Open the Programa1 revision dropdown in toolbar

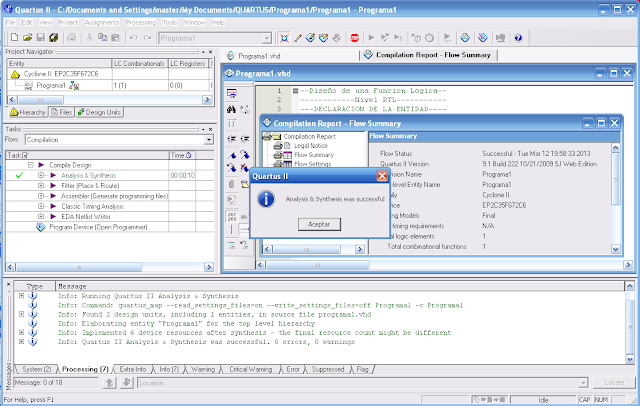coord(267,38)
